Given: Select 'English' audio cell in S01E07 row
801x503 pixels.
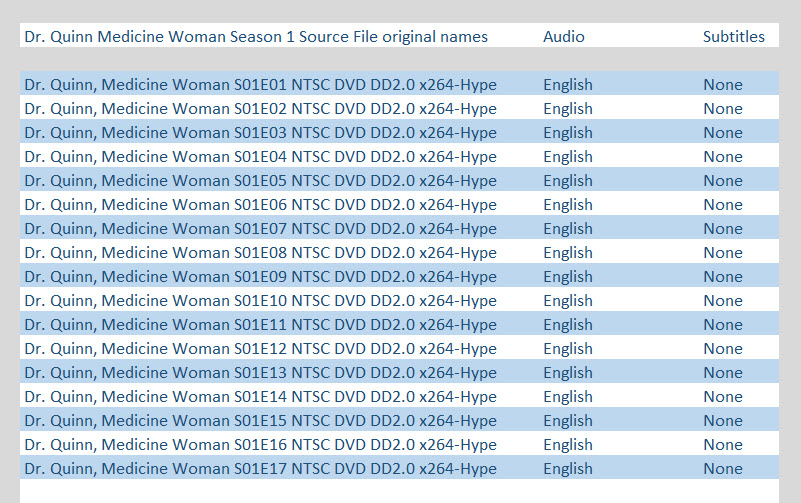Looking at the screenshot, I should (568, 229).
